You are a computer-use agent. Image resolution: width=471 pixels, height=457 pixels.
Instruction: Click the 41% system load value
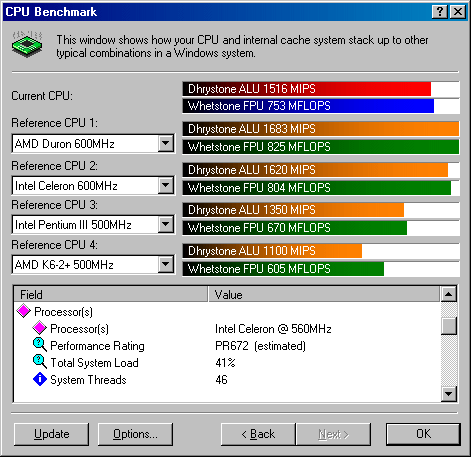(x=225, y=363)
